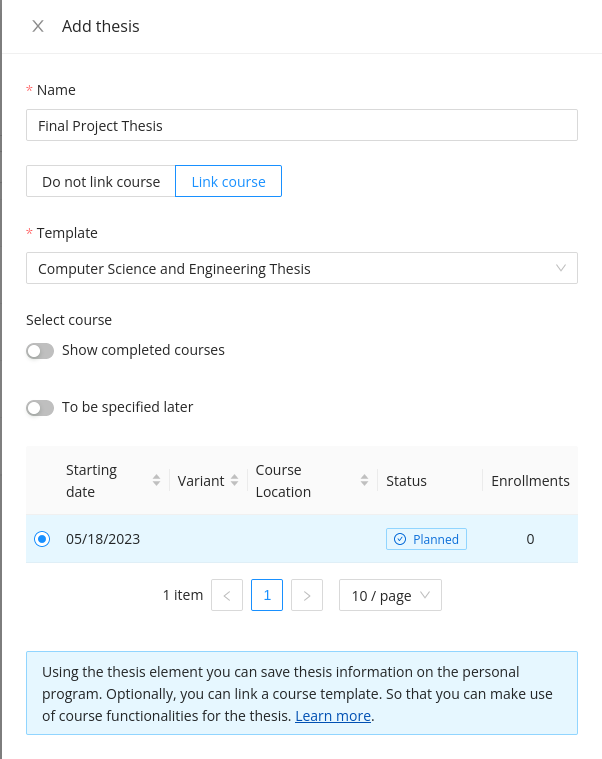Sort by Starting date column

(x=156, y=480)
